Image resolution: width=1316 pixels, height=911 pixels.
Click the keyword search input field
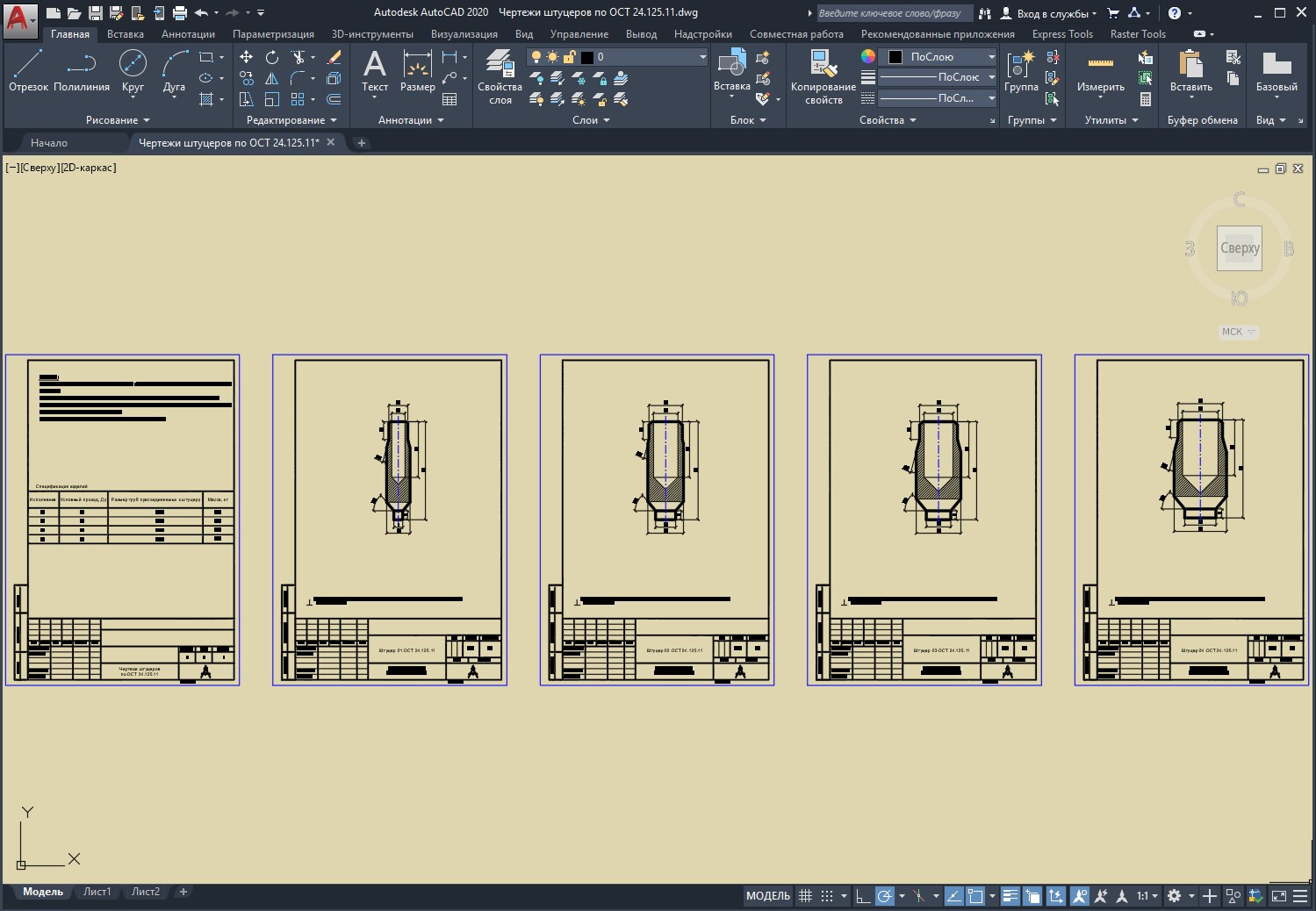(x=894, y=13)
